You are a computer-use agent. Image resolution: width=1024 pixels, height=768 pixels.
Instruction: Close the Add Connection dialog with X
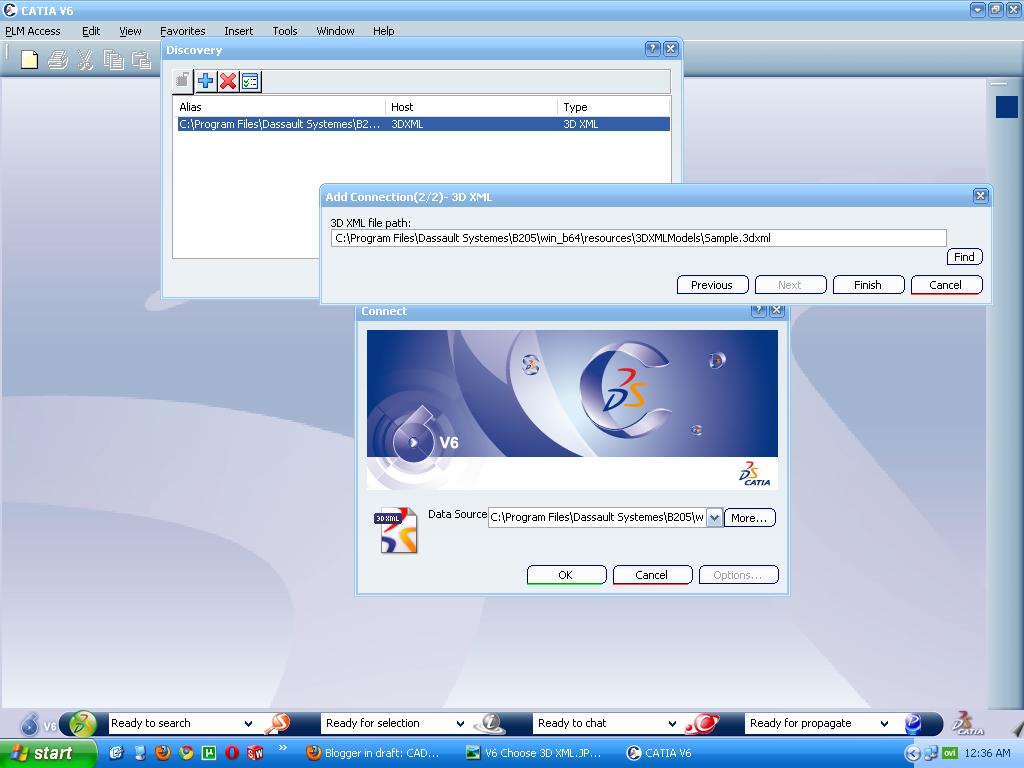tap(980, 196)
